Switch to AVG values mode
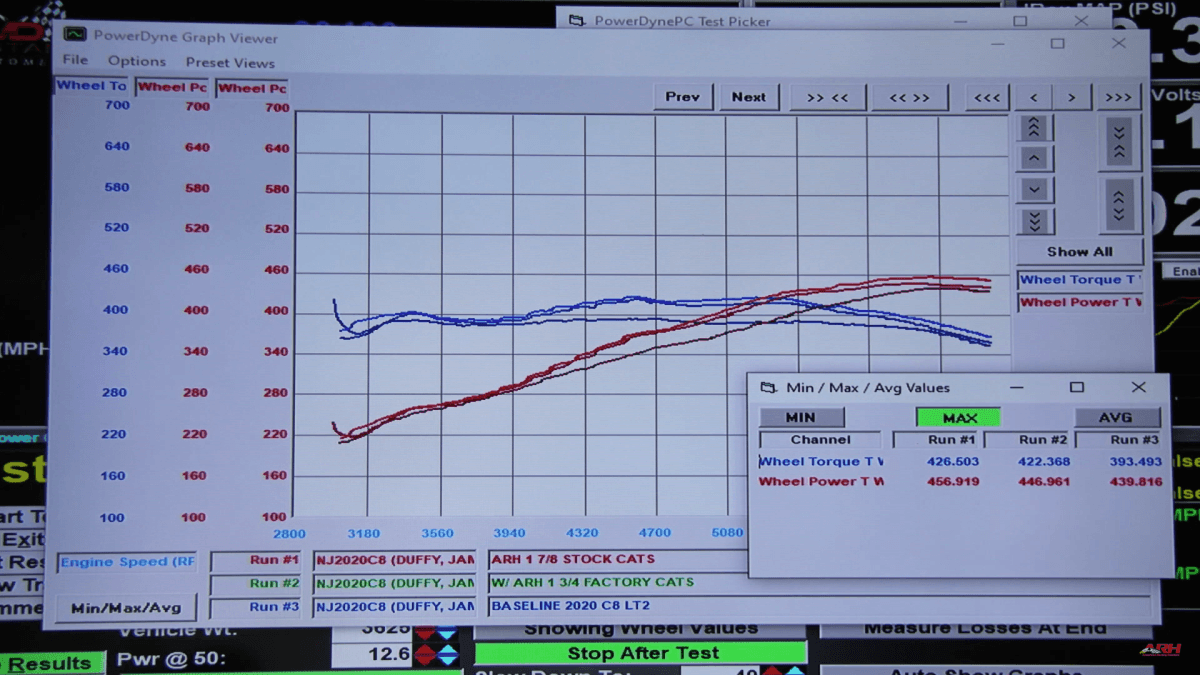1200x675 pixels. click(x=1116, y=417)
